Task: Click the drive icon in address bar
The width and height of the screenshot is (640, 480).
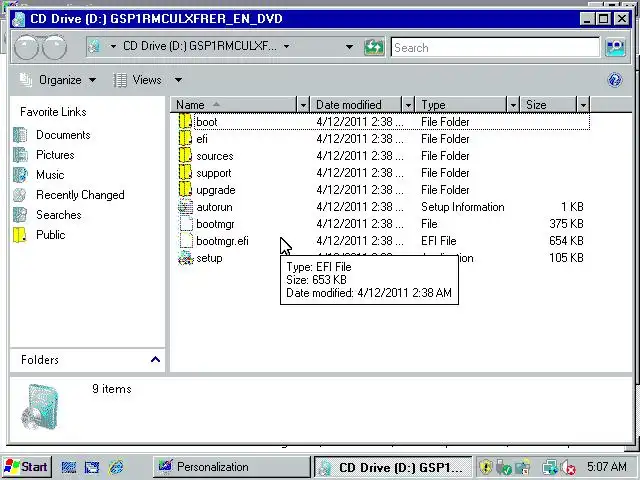Action: 95,47
